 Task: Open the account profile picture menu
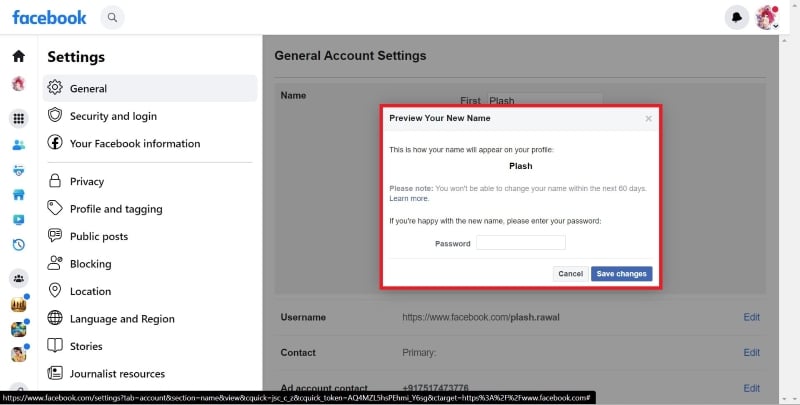767,18
